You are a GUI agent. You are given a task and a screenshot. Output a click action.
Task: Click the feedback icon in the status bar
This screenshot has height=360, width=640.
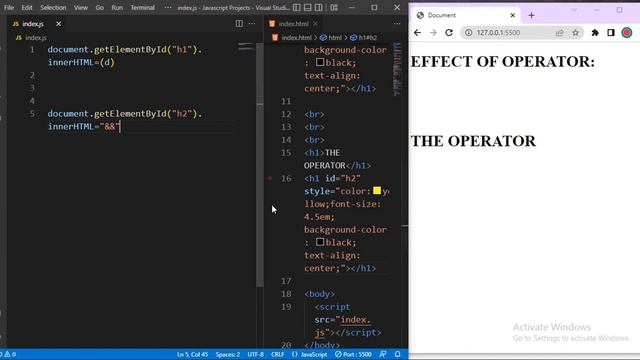point(383,354)
